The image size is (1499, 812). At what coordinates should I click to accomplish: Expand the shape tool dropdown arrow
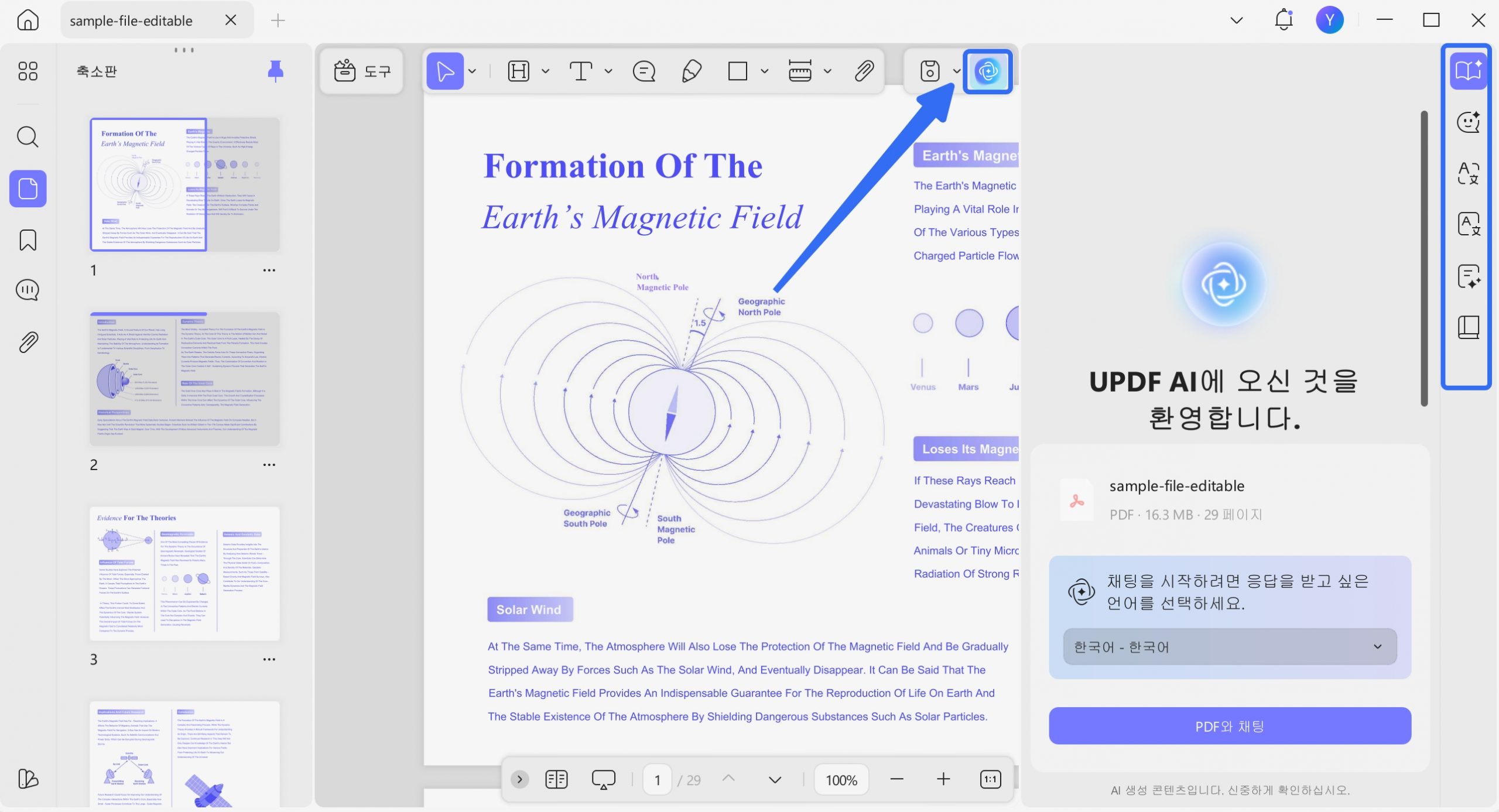[765, 71]
